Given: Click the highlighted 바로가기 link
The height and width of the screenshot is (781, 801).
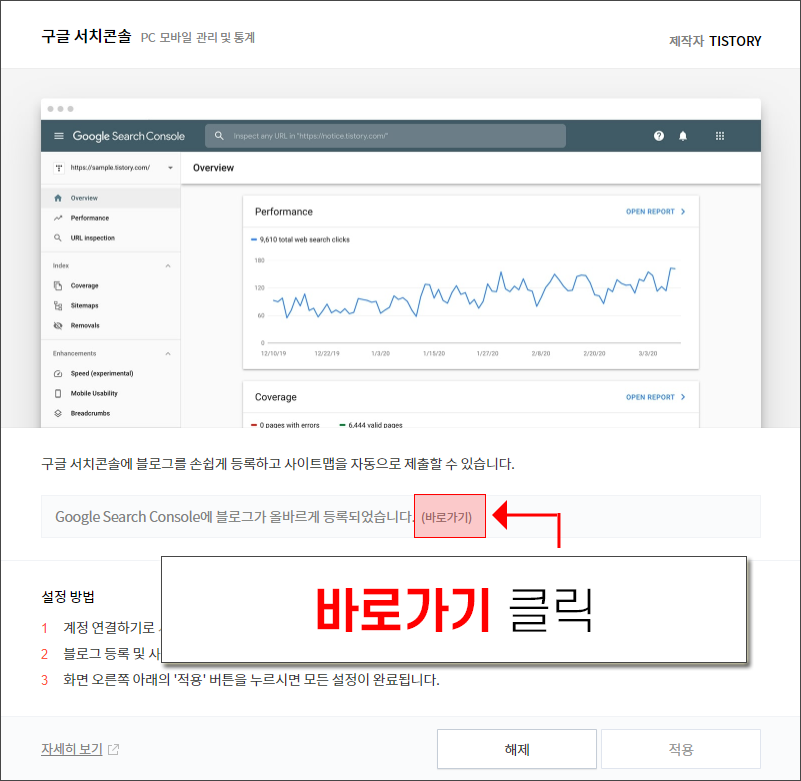Looking at the screenshot, I should [449, 515].
